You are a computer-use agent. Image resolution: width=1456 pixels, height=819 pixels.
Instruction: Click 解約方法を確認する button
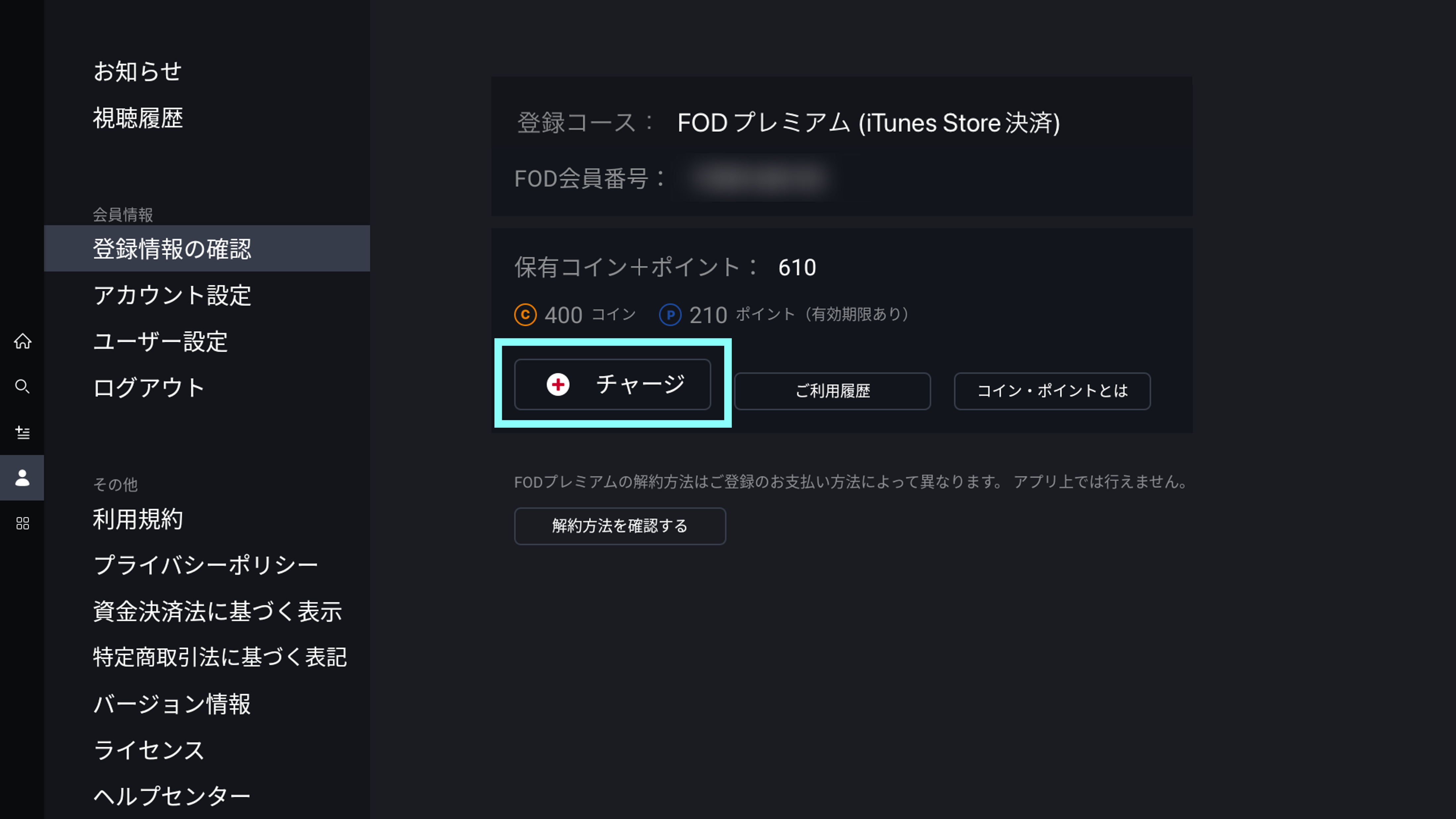click(620, 526)
